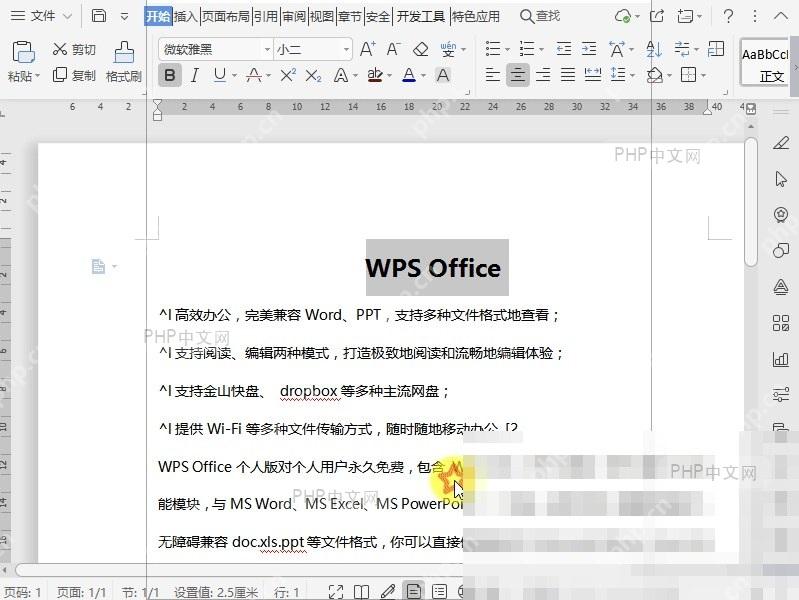Clear formatting with the eraser icon
Screen dimensions: 799x600
pos(420,49)
